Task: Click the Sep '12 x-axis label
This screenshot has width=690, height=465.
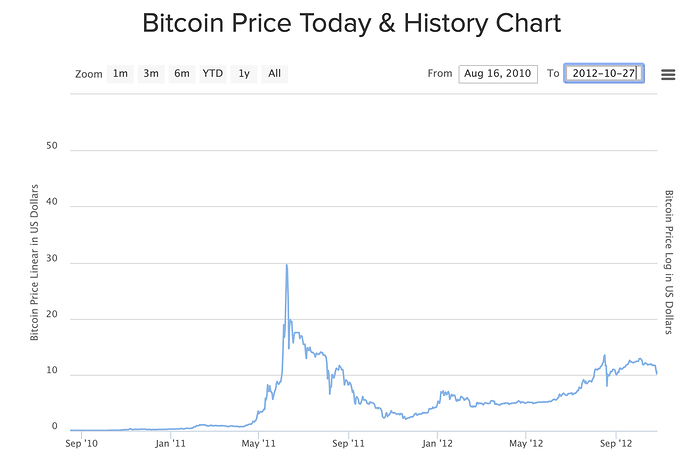Action: point(616,442)
